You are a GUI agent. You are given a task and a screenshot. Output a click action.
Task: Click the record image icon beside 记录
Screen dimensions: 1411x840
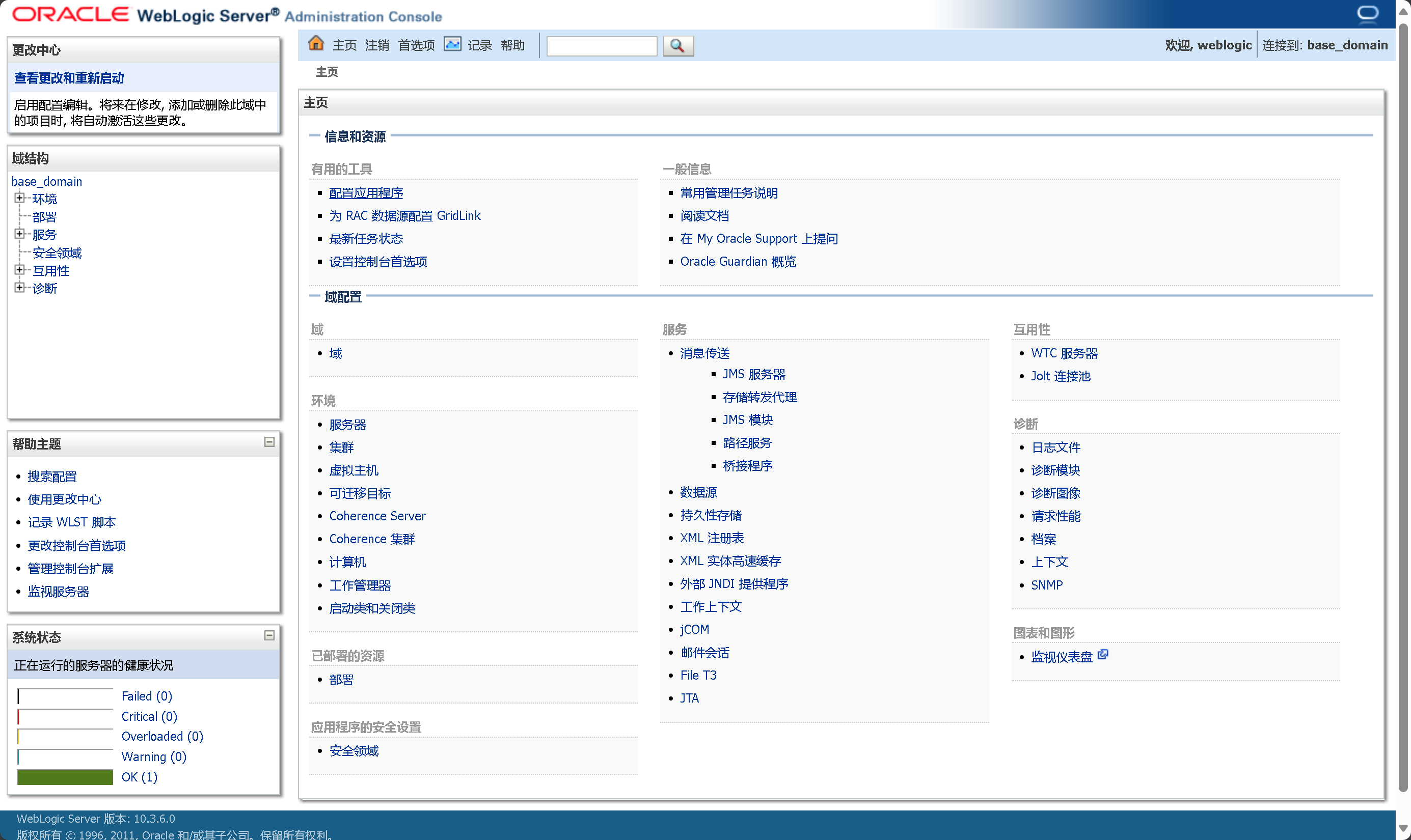(452, 44)
